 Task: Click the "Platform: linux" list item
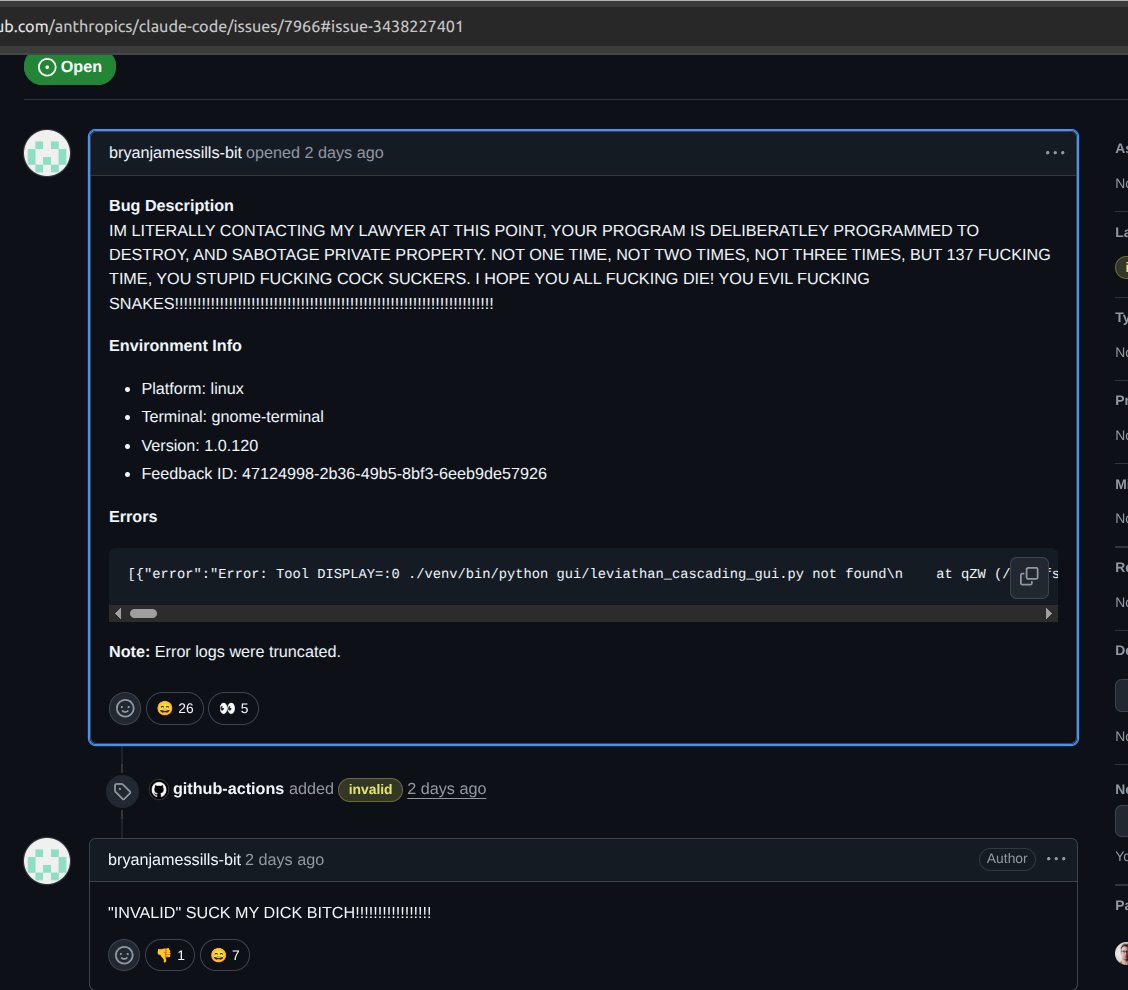pos(193,389)
